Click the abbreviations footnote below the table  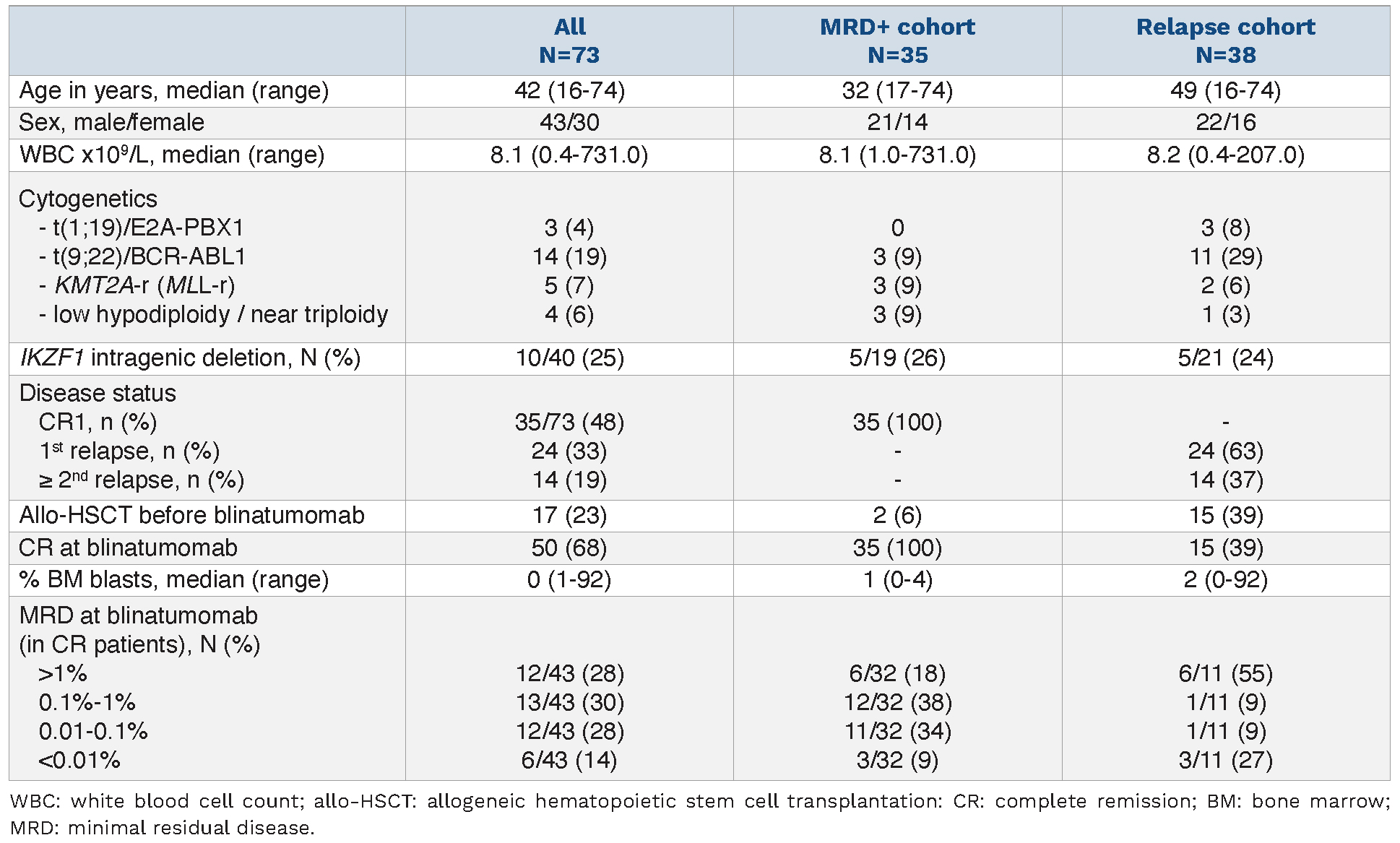pos(699,814)
